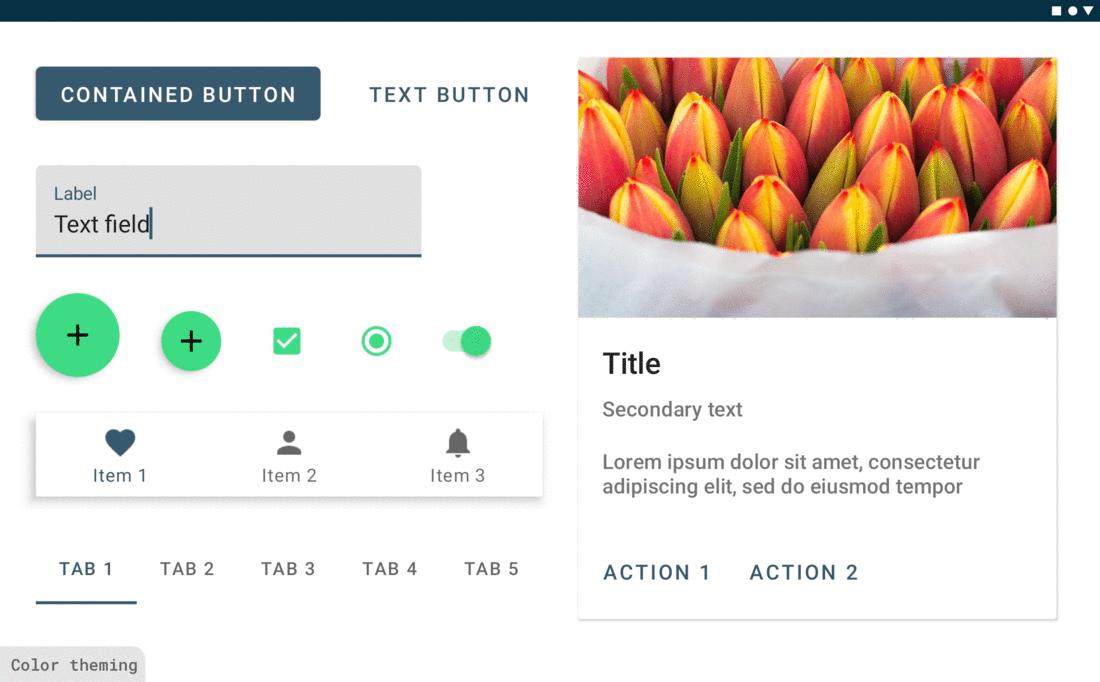This screenshot has height=682, width=1100.
Task: Open TAB 5
Action: coord(492,569)
